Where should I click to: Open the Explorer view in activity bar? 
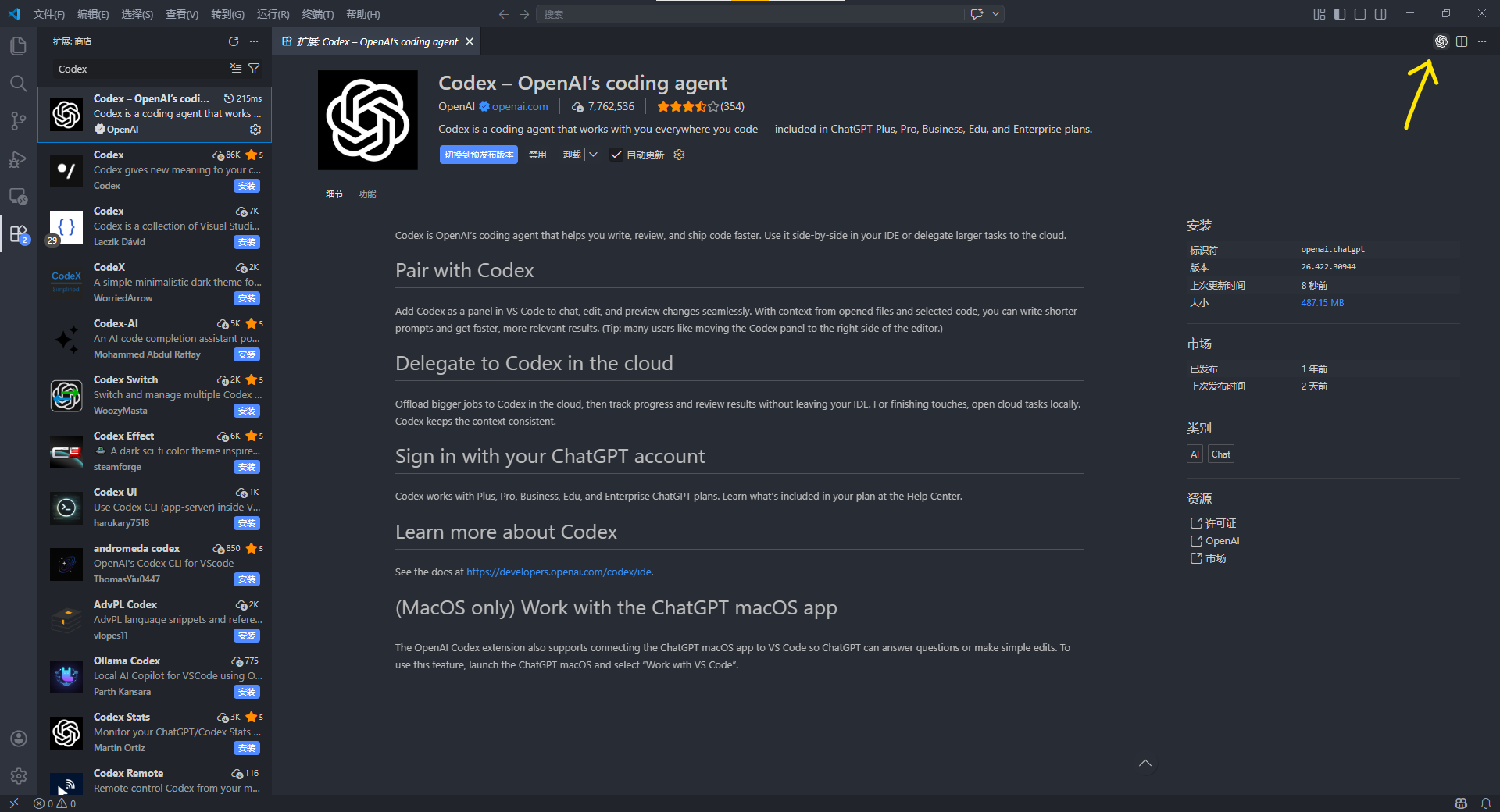19,46
